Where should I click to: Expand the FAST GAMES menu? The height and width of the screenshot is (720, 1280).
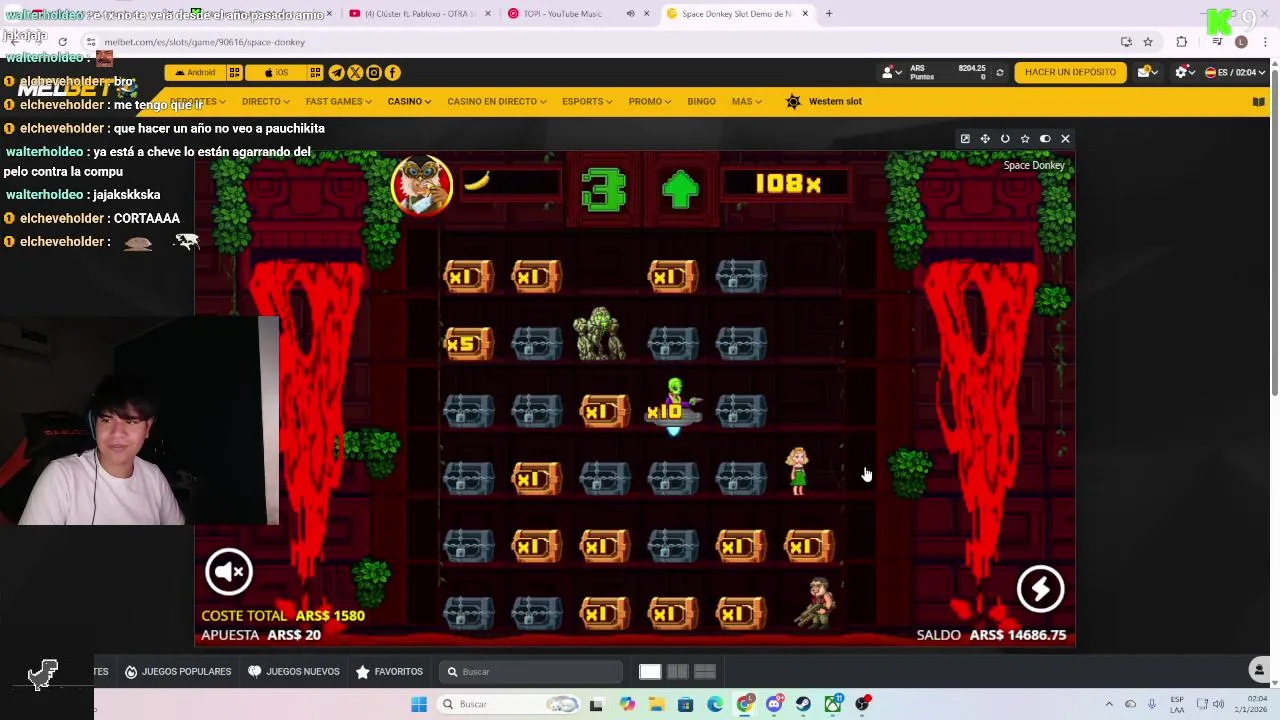pyautogui.click(x=338, y=101)
